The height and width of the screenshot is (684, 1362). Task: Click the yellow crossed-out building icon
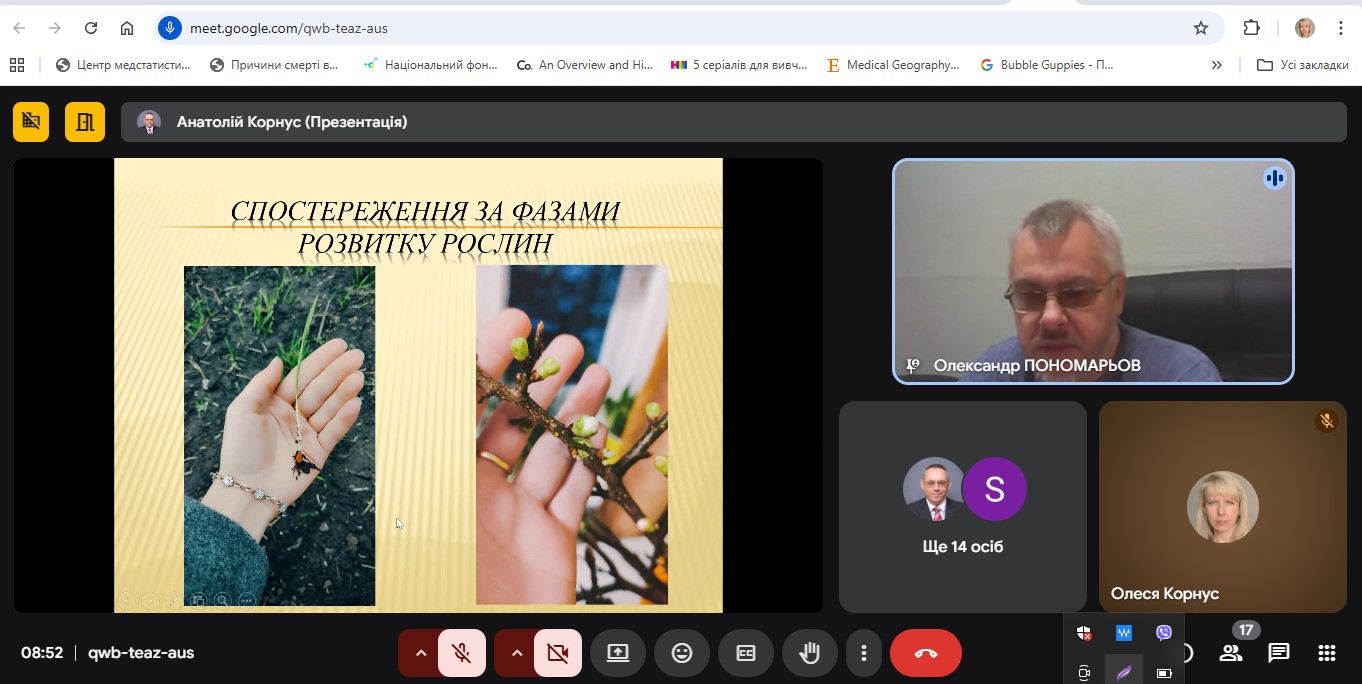click(x=31, y=122)
